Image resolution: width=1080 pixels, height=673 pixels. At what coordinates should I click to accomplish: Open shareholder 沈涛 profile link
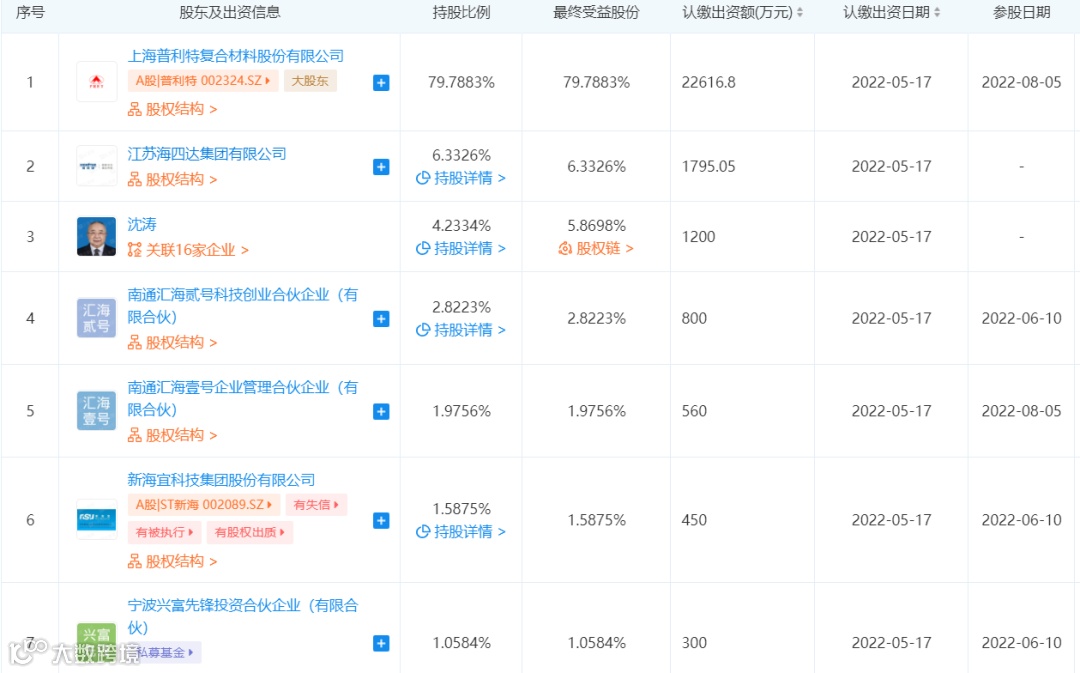(142, 224)
